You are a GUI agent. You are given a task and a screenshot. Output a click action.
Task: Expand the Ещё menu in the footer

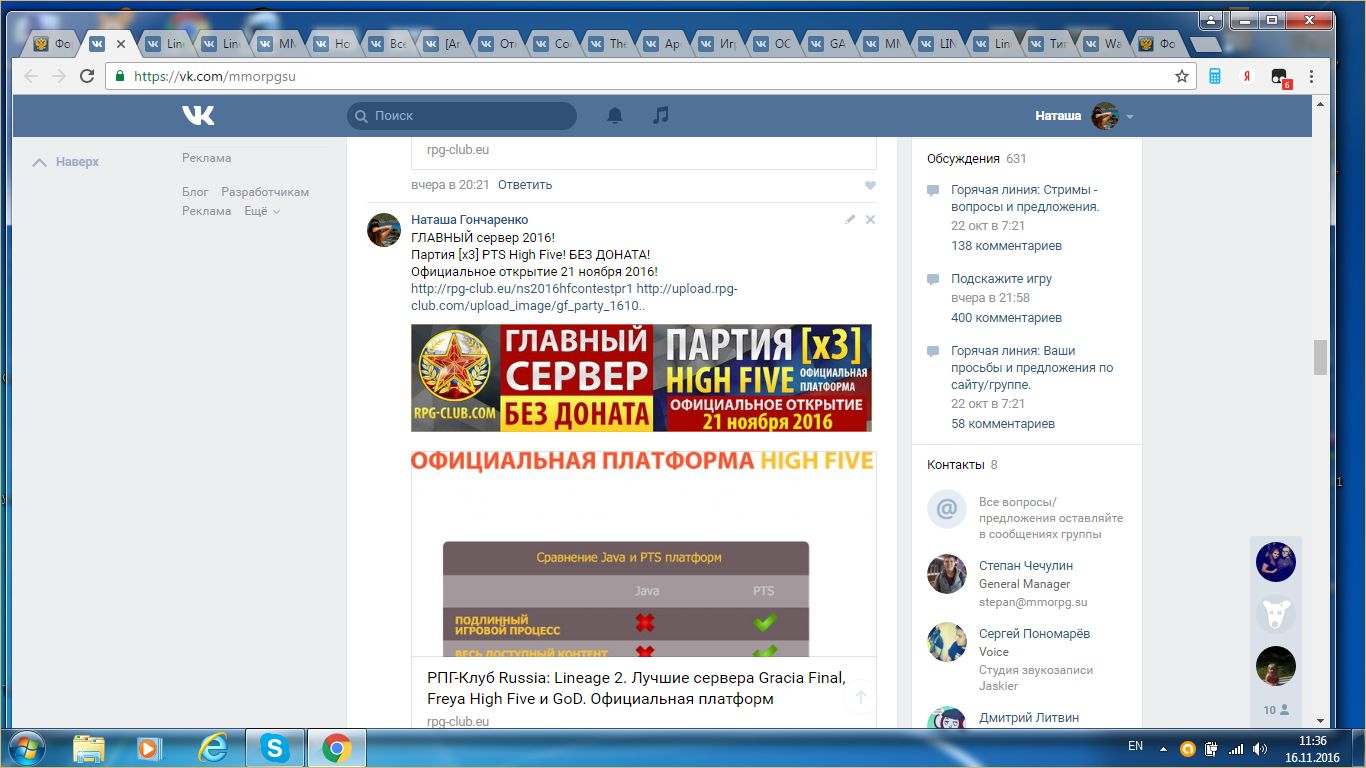pos(262,211)
